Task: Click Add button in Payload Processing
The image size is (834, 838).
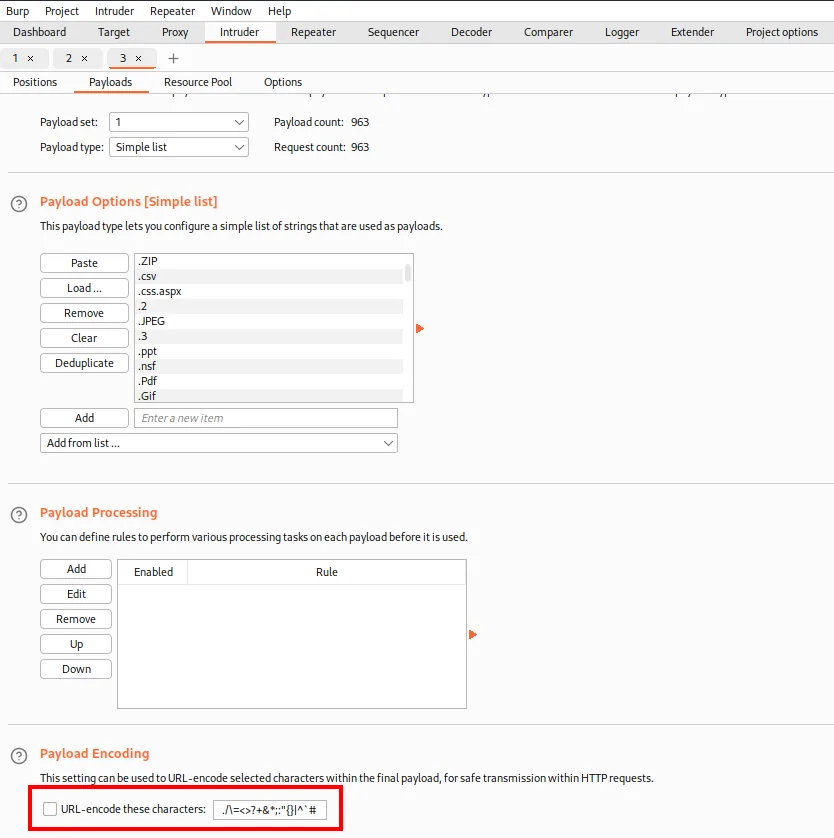Action: pos(76,569)
